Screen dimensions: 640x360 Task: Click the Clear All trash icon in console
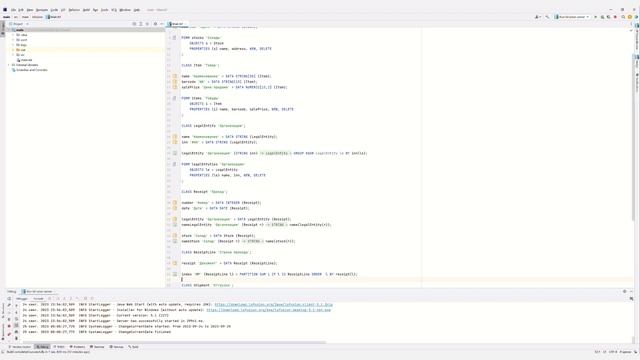click(x=16, y=338)
